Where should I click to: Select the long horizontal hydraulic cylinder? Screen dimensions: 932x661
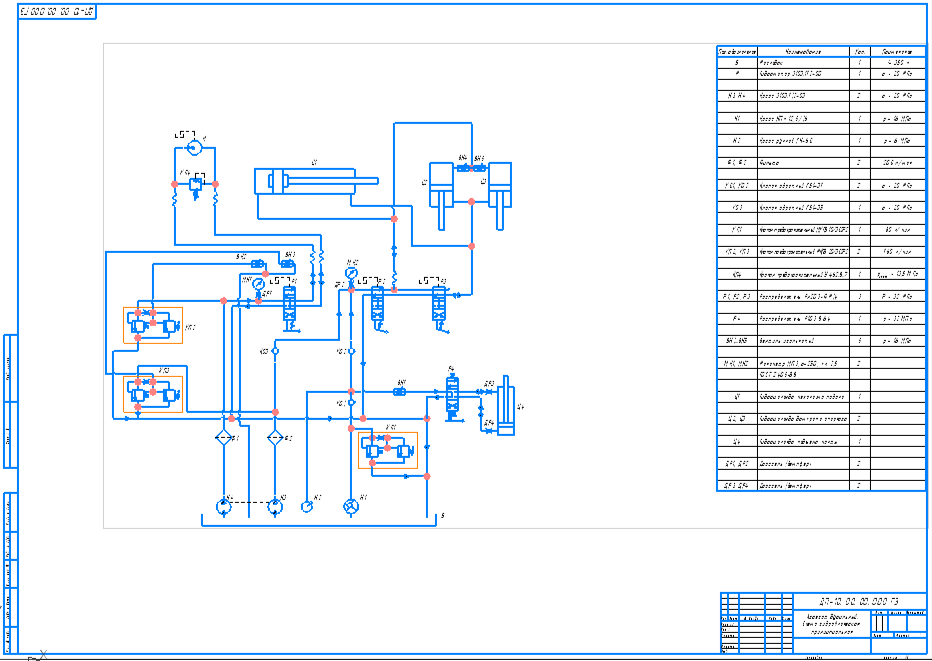pos(315,182)
